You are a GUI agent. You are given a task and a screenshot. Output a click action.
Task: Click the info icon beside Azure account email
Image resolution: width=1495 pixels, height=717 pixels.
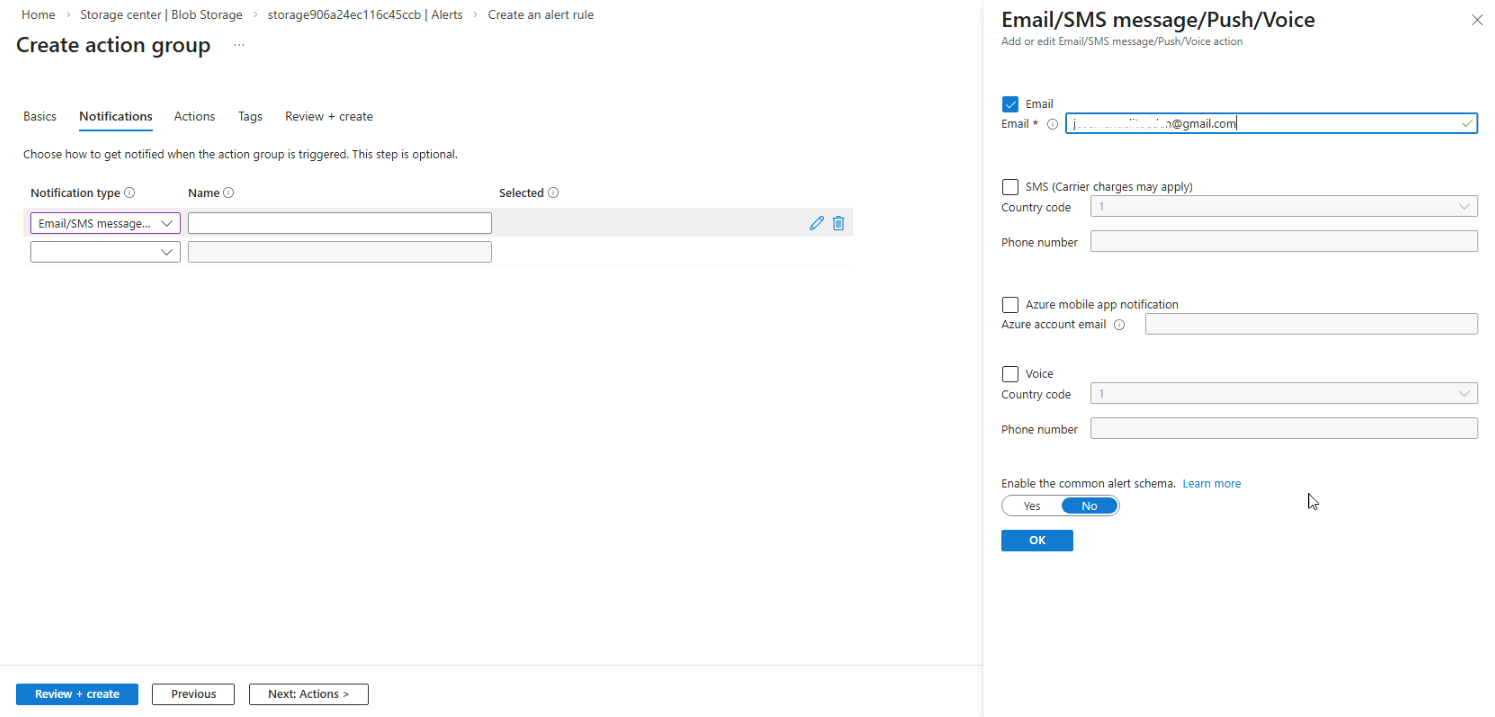[1119, 325]
